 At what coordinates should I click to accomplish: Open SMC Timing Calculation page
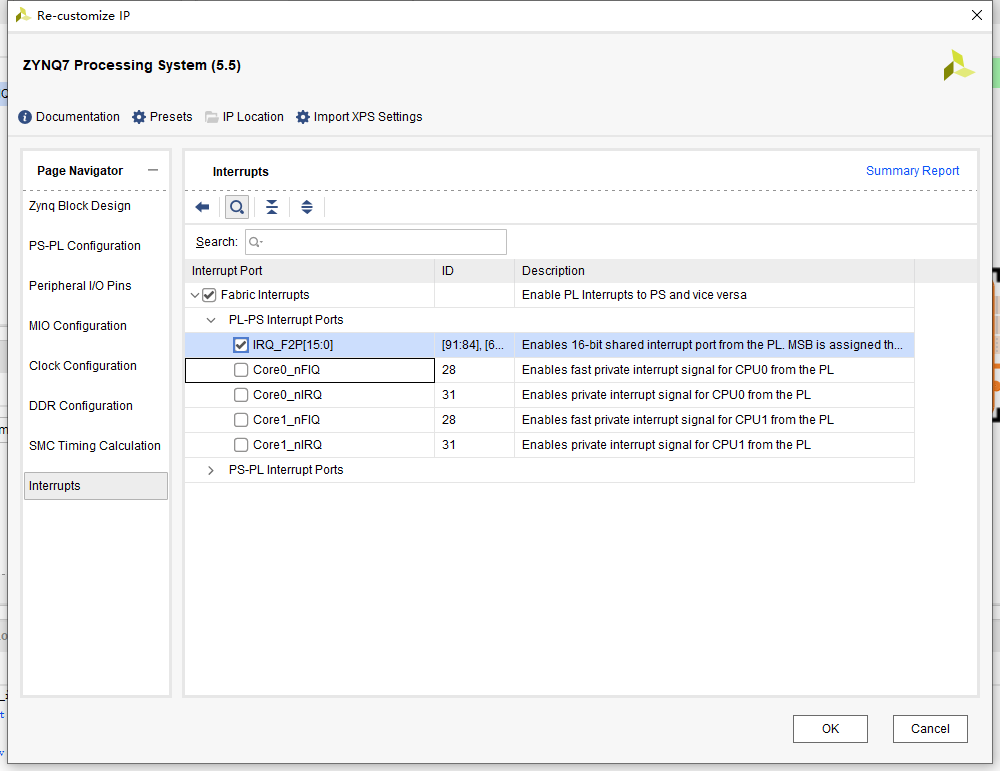tap(95, 446)
